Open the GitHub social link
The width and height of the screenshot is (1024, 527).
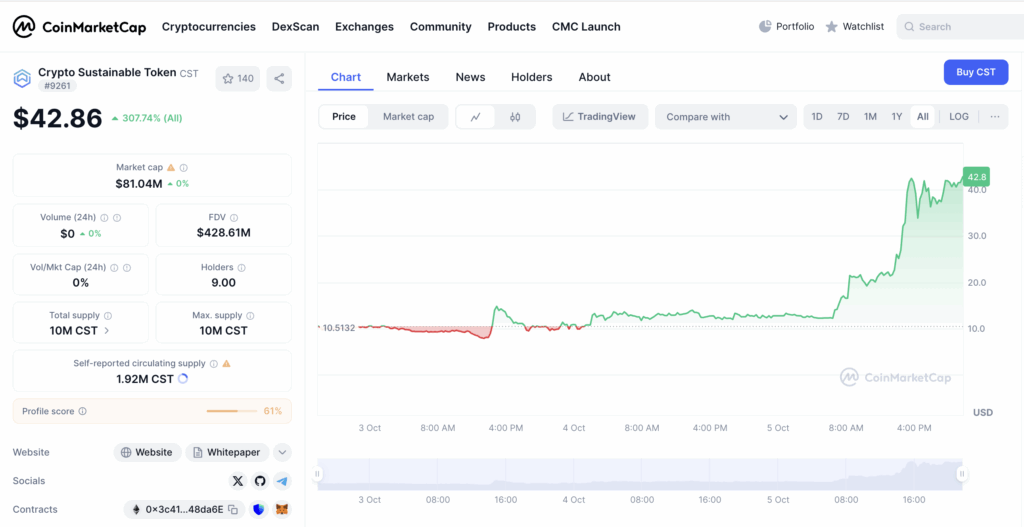[260, 481]
